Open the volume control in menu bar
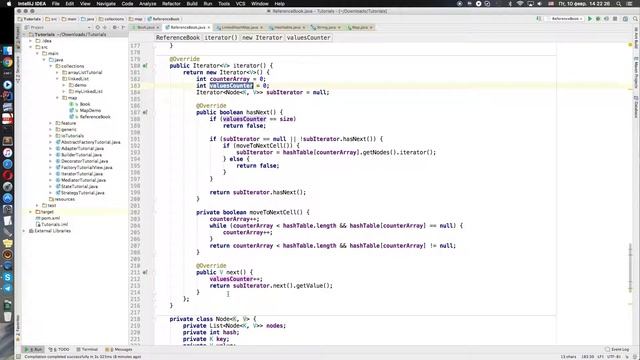The width and height of the screenshot is (640, 360). pos(540,4)
